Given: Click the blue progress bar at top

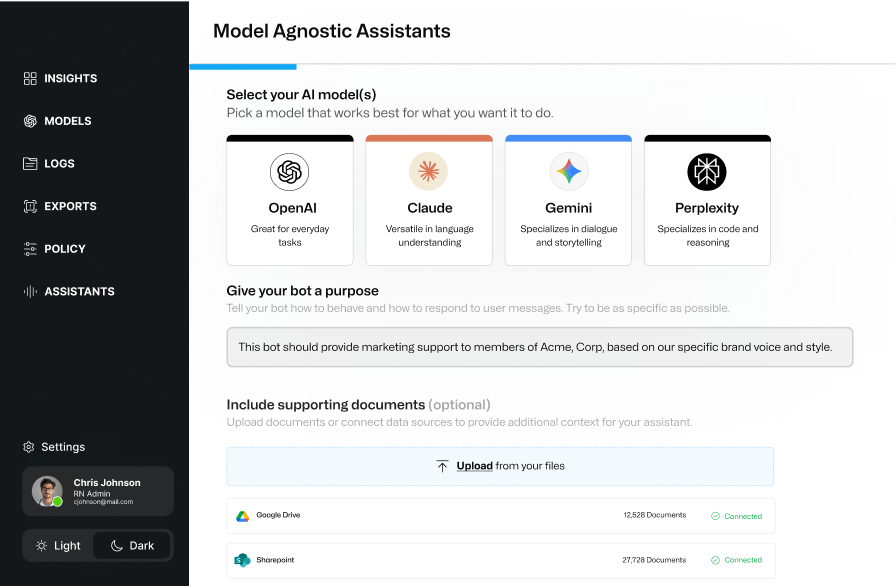Looking at the screenshot, I should (x=242, y=67).
